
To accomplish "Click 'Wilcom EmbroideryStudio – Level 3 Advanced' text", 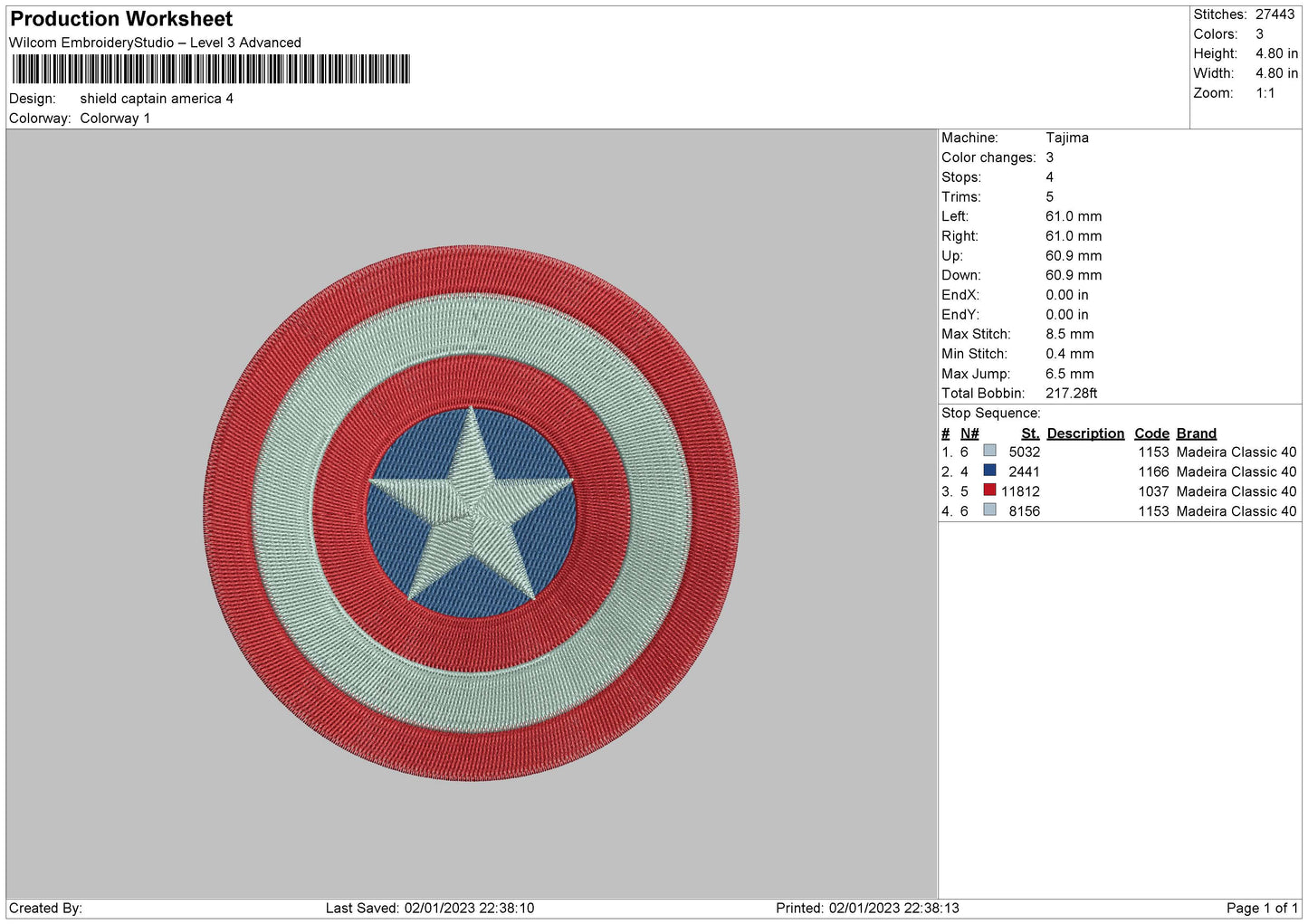I will 155,43.
